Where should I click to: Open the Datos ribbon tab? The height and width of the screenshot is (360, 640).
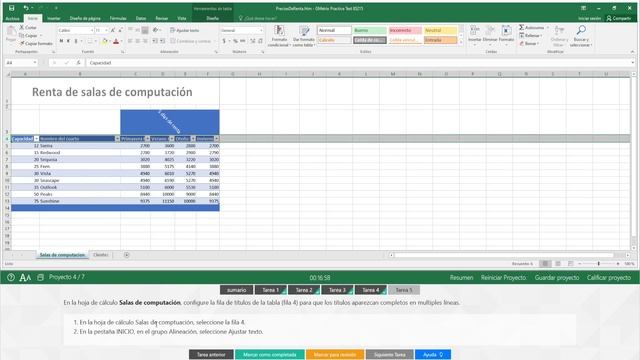click(141, 18)
